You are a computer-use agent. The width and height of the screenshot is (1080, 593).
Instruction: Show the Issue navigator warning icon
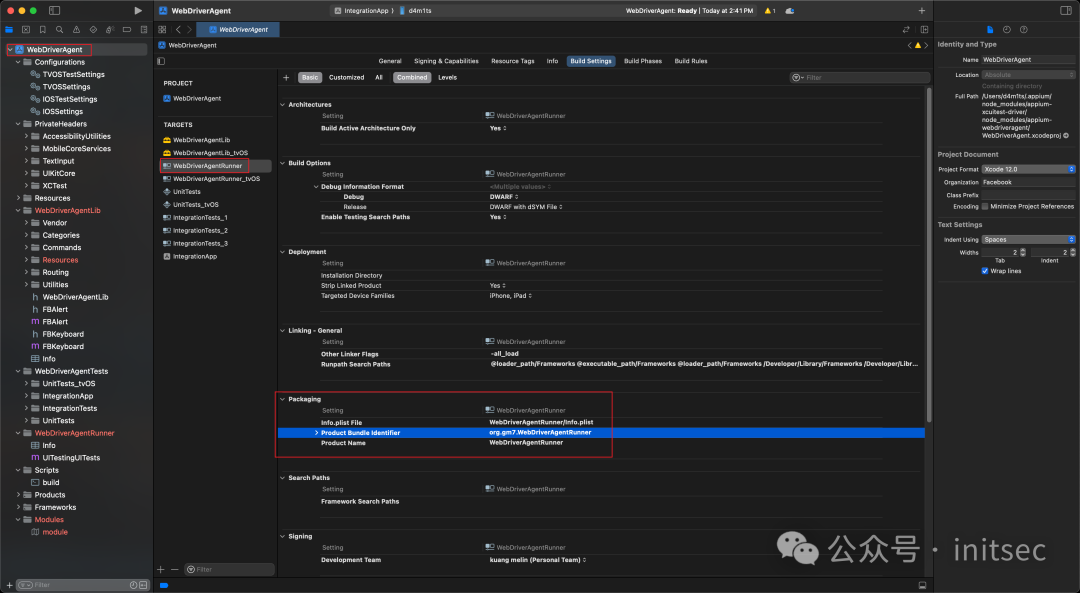click(76, 30)
